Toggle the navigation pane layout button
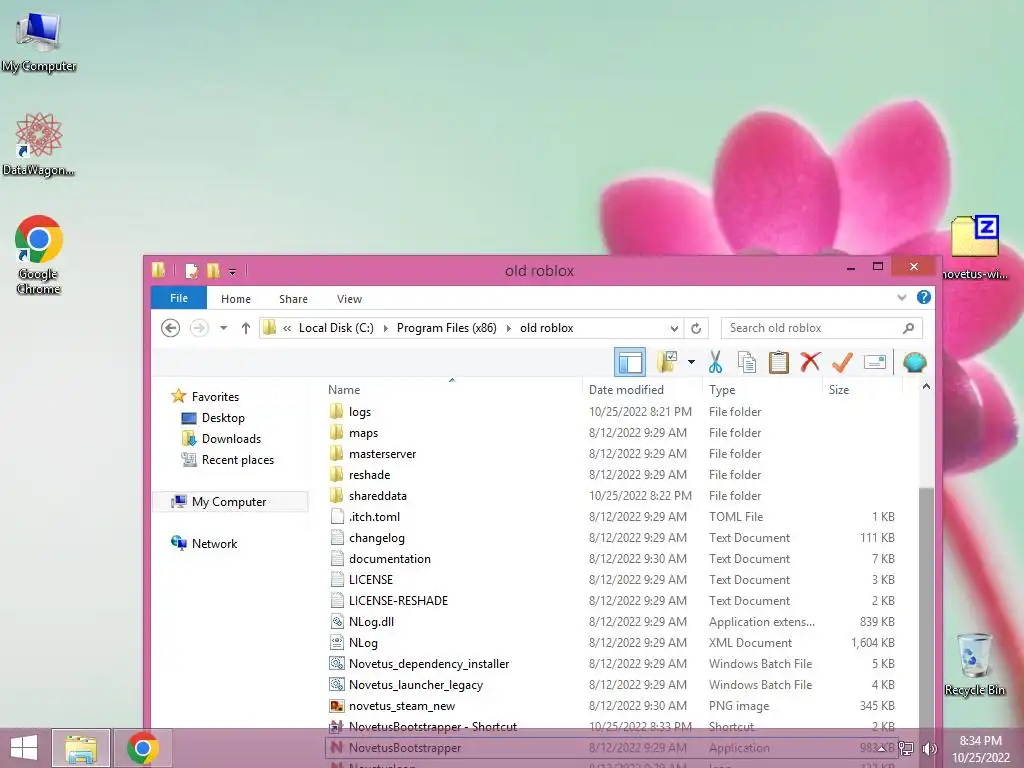The image size is (1024, 768). click(630, 362)
